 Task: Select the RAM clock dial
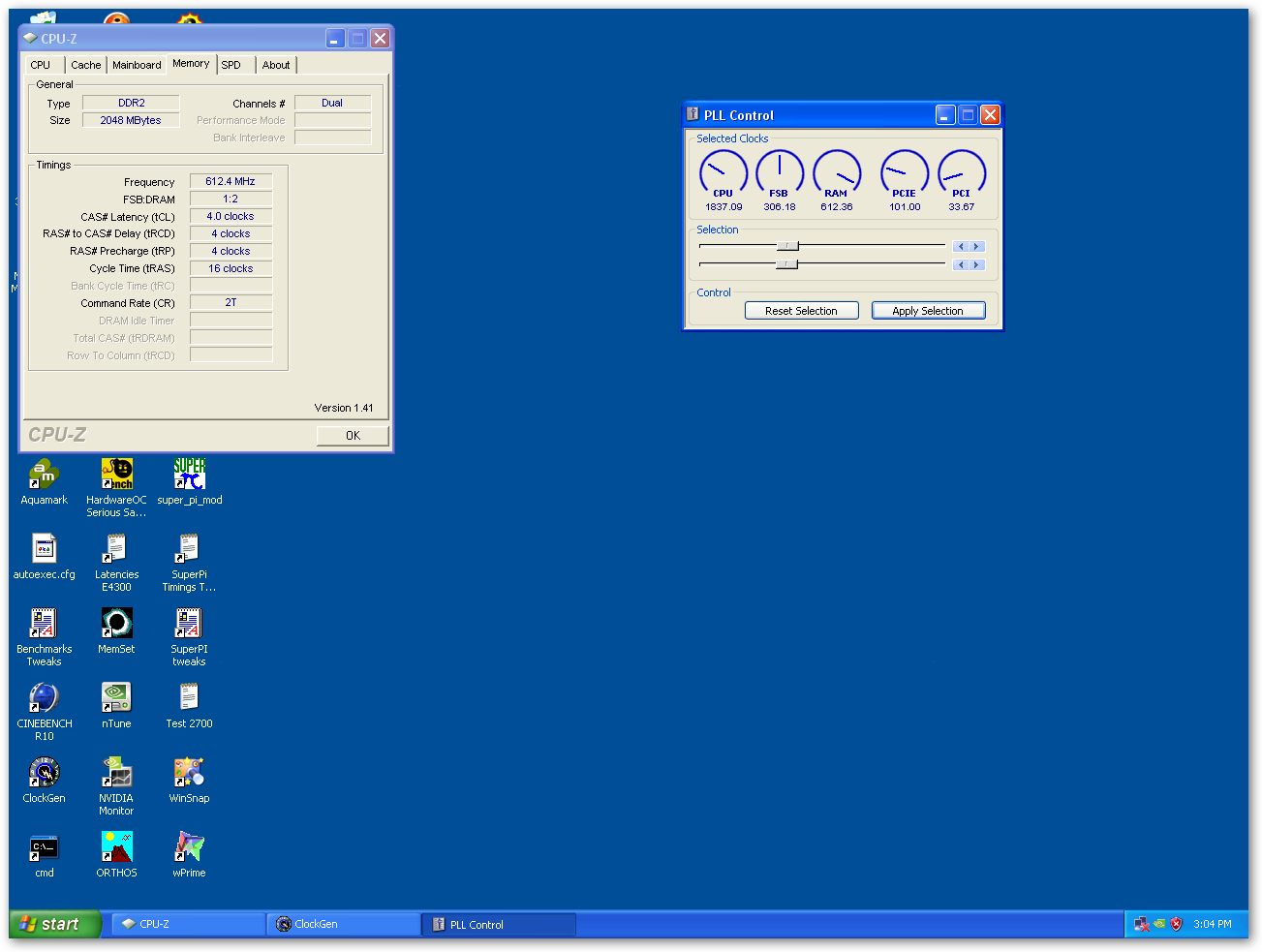click(837, 174)
